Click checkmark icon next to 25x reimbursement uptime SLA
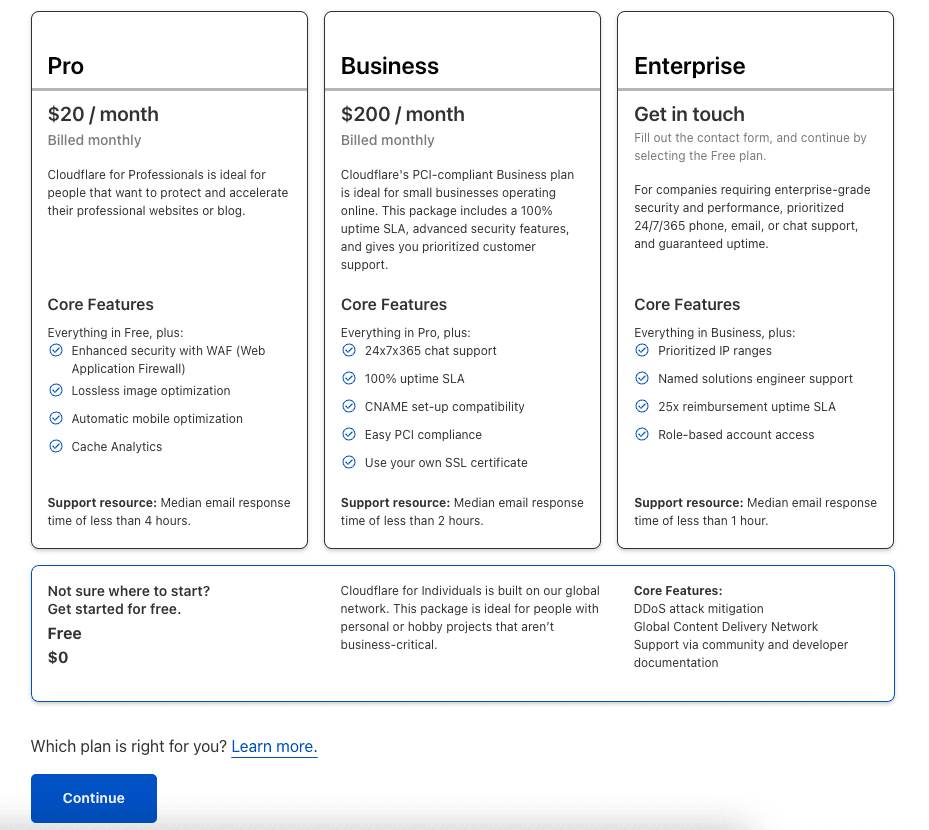This screenshot has width=929, height=830. (x=642, y=406)
